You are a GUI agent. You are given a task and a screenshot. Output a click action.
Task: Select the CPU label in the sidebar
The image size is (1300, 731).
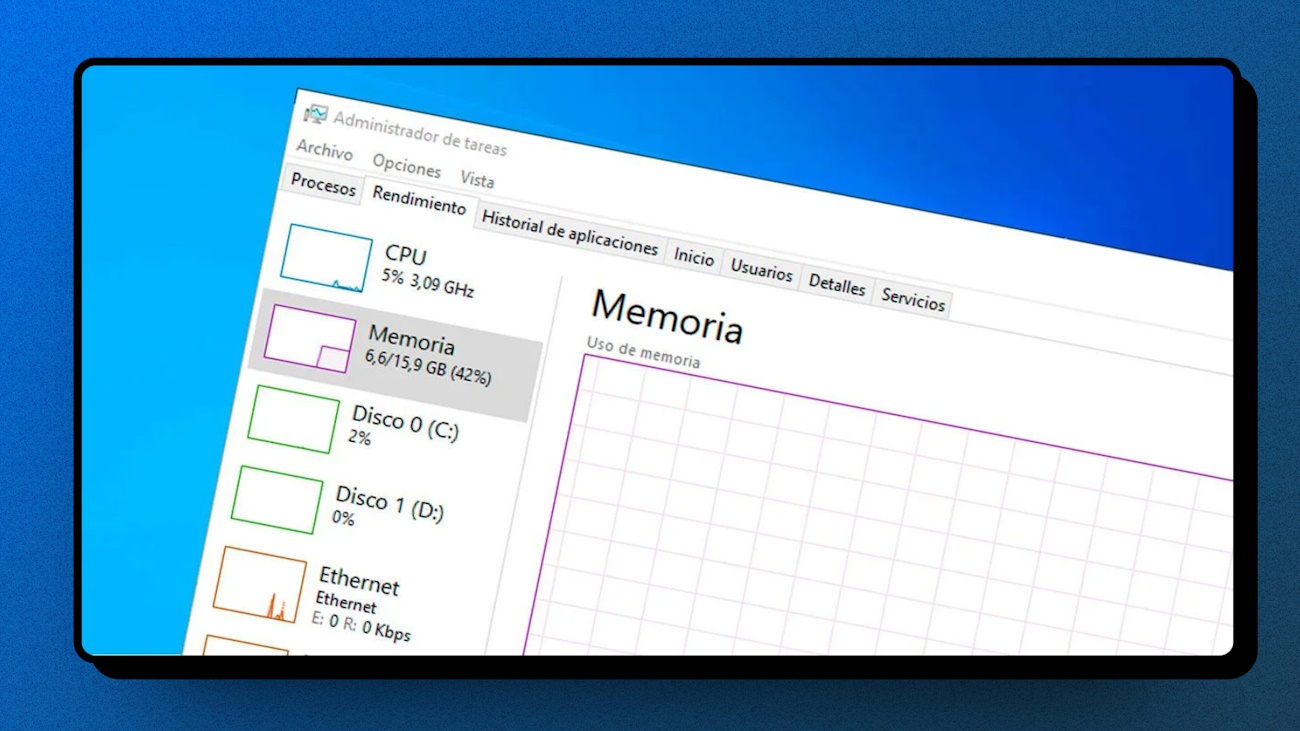tap(406, 255)
